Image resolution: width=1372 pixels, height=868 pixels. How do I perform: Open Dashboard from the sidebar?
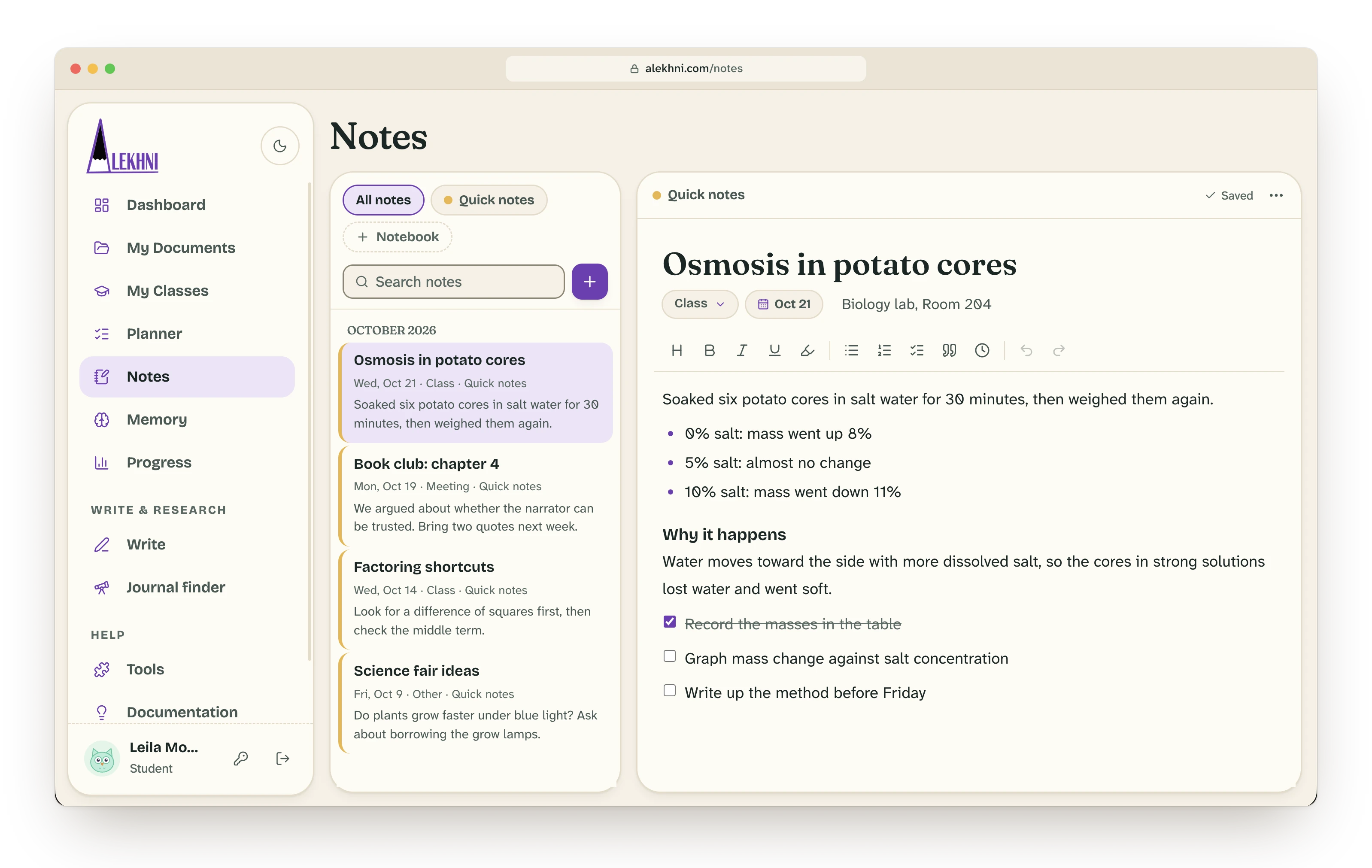click(187, 205)
